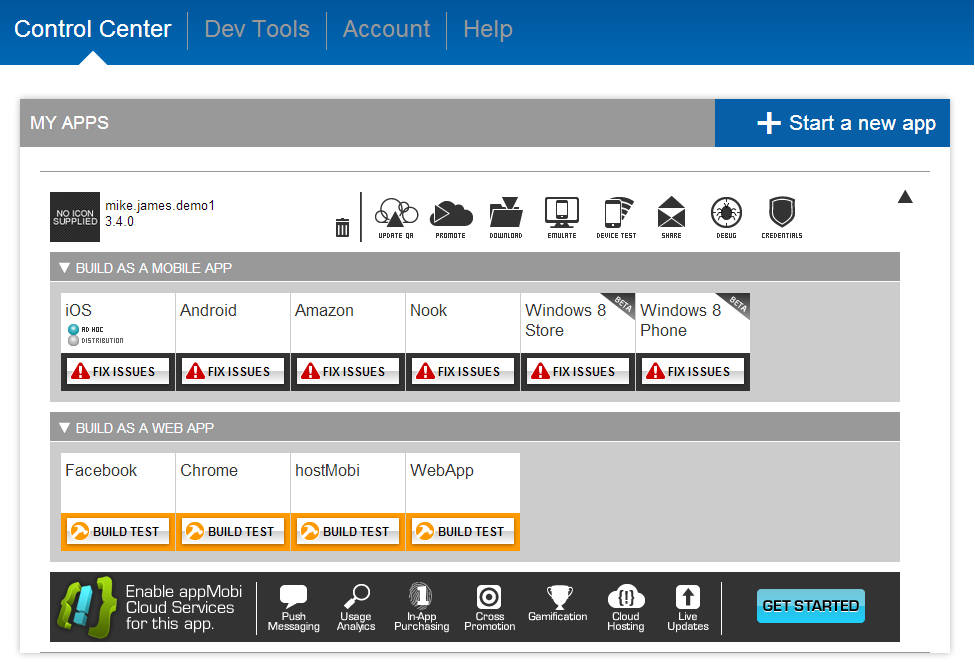
Task: Click the Facebook web app label
Action: point(101,470)
